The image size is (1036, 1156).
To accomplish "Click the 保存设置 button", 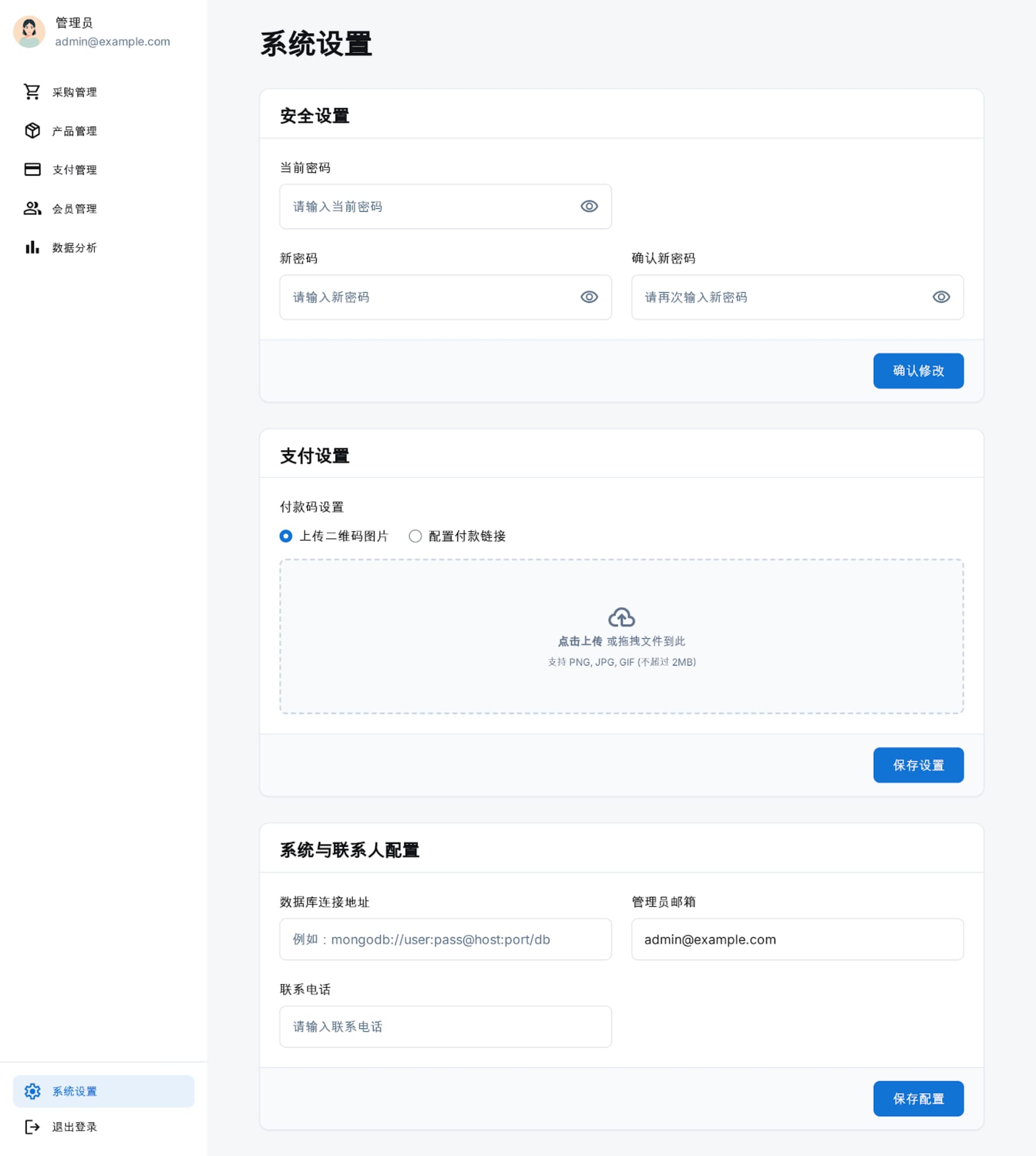I will [x=918, y=765].
